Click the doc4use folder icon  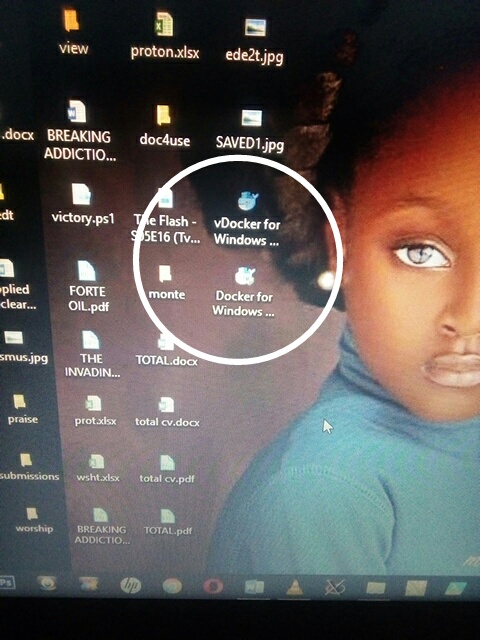pyautogui.click(x=164, y=126)
